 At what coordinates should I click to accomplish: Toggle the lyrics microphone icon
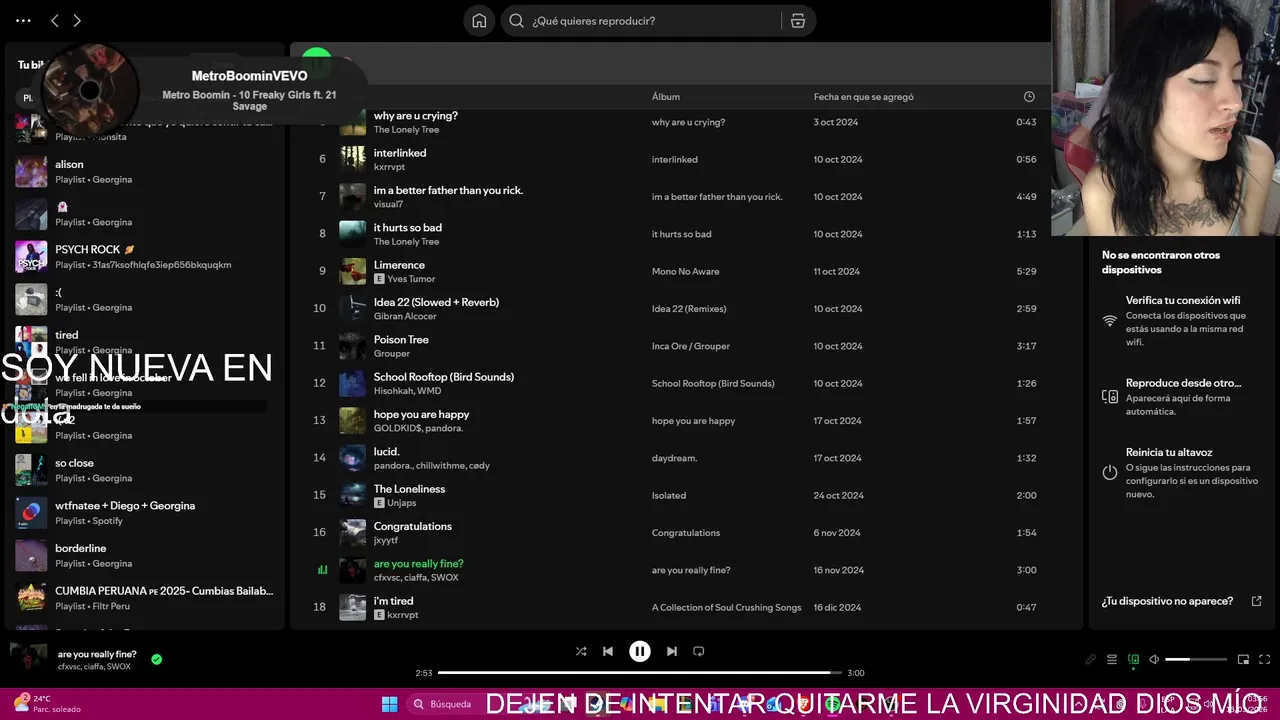click(1091, 659)
